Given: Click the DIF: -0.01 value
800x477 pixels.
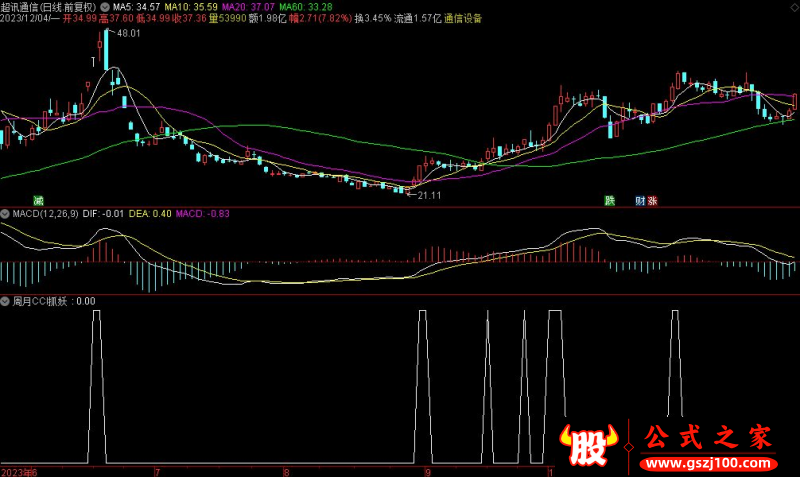Looking at the screenshot, I should tap(103, 214).
